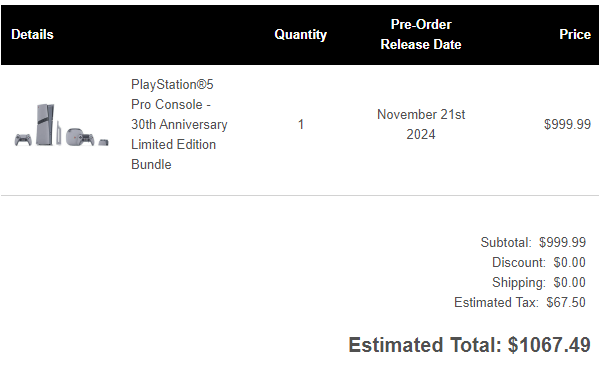Select the Shipping amount $0.00

570,282
